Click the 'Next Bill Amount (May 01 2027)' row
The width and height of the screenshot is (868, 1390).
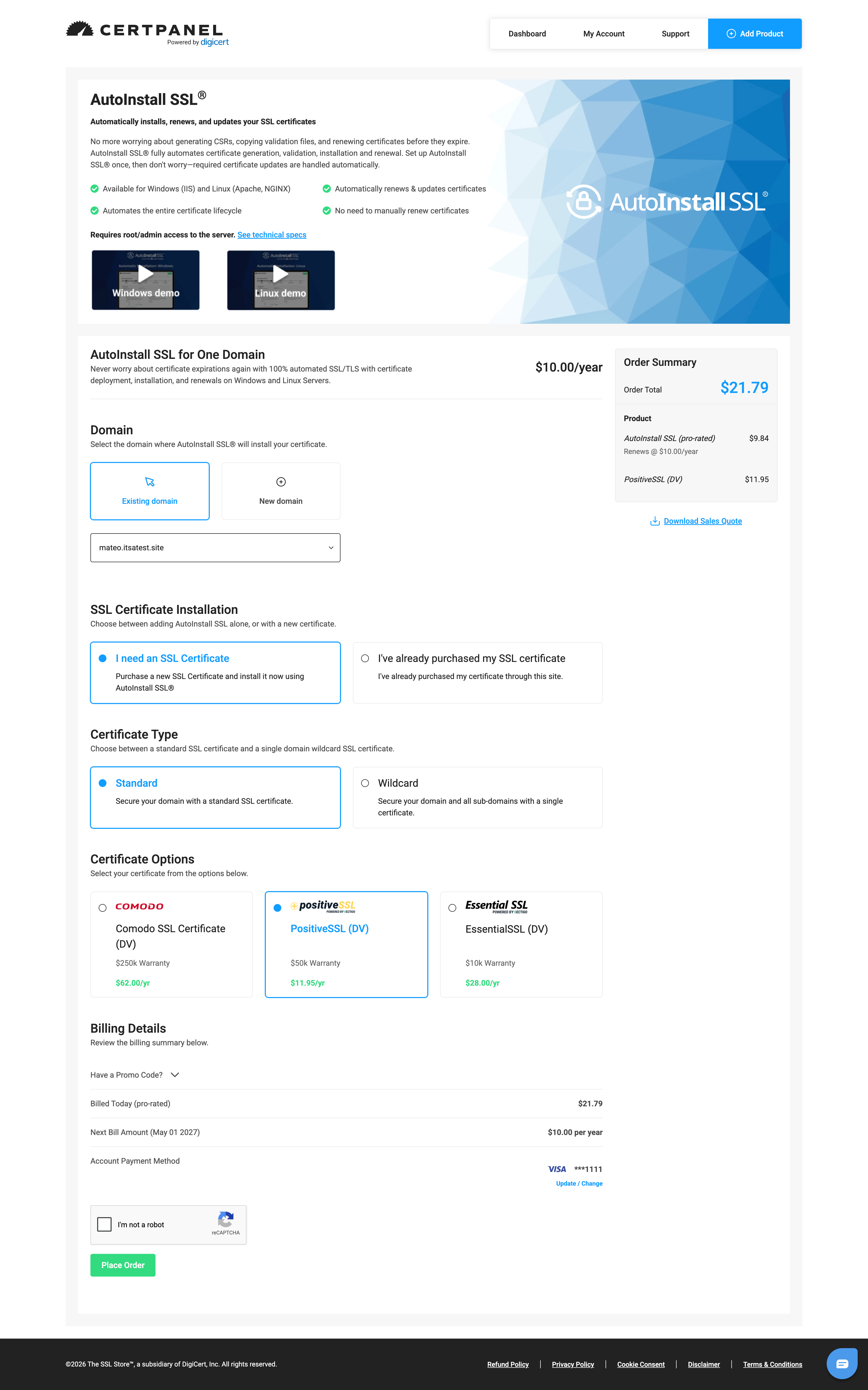(x=346, y=1132)
